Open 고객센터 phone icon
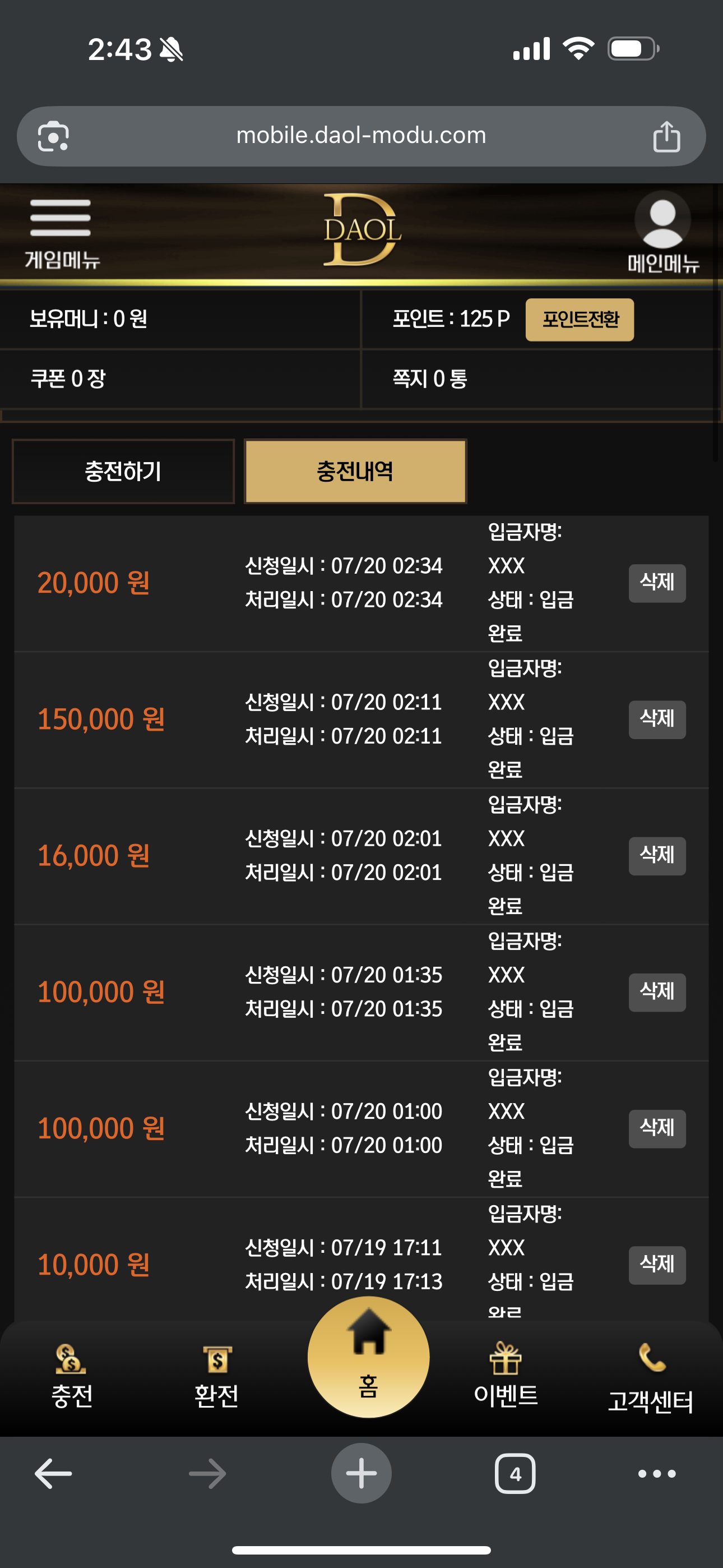Image resolution: width=723 pixels, height=1568 pixels. (651, 1377)
